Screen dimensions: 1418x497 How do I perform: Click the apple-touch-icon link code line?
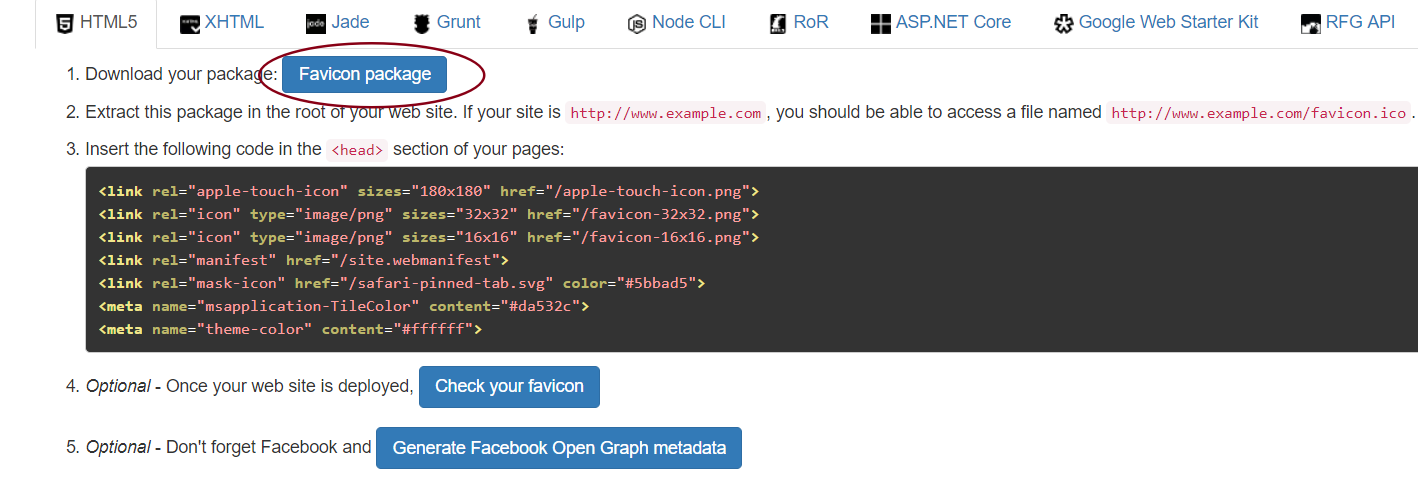(x=428, y=191)
